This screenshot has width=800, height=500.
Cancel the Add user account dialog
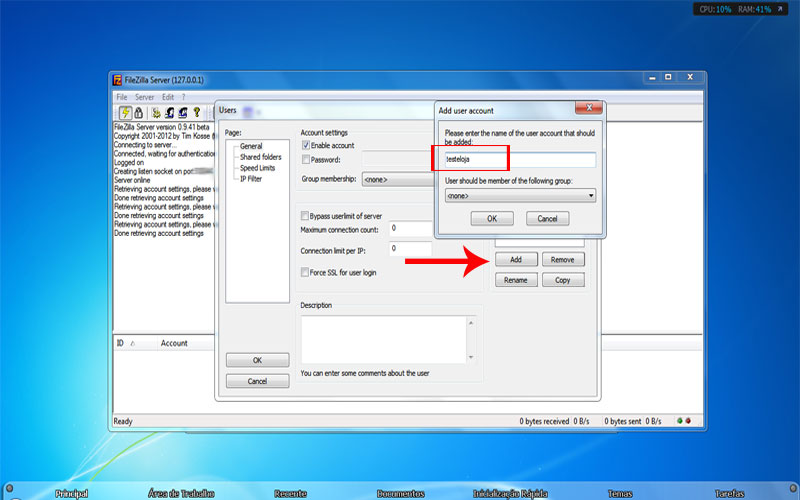tap(547, 218)
